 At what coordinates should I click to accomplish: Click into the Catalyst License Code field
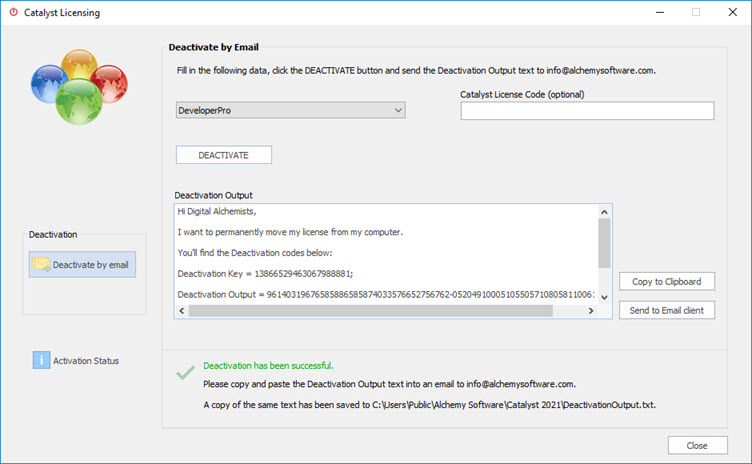tap(588, 111)
